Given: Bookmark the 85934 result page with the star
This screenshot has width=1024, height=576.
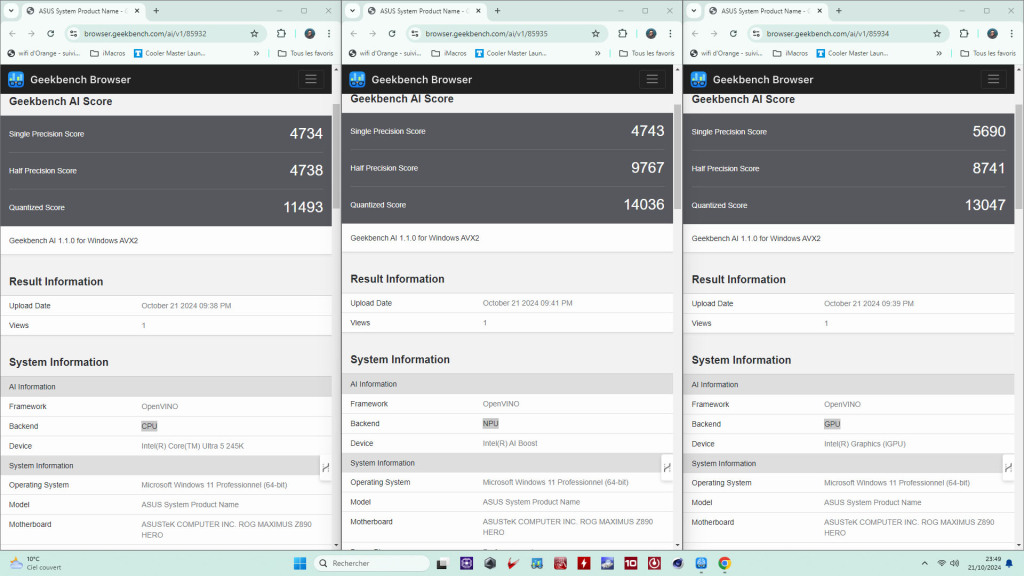Looking at the screenshot, I should (x=937, y=33).
